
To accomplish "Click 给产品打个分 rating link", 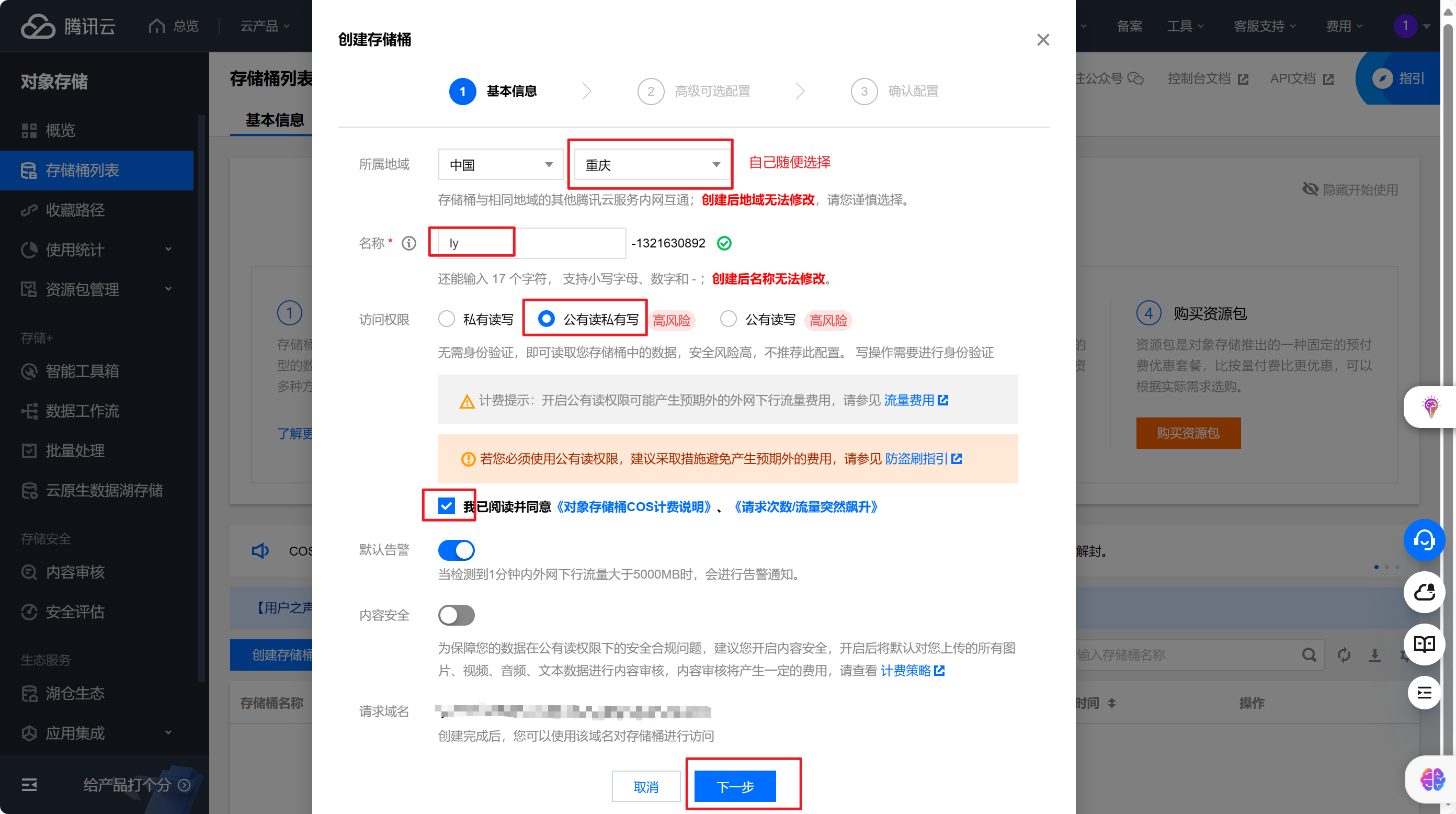I will tap(136, 785).
